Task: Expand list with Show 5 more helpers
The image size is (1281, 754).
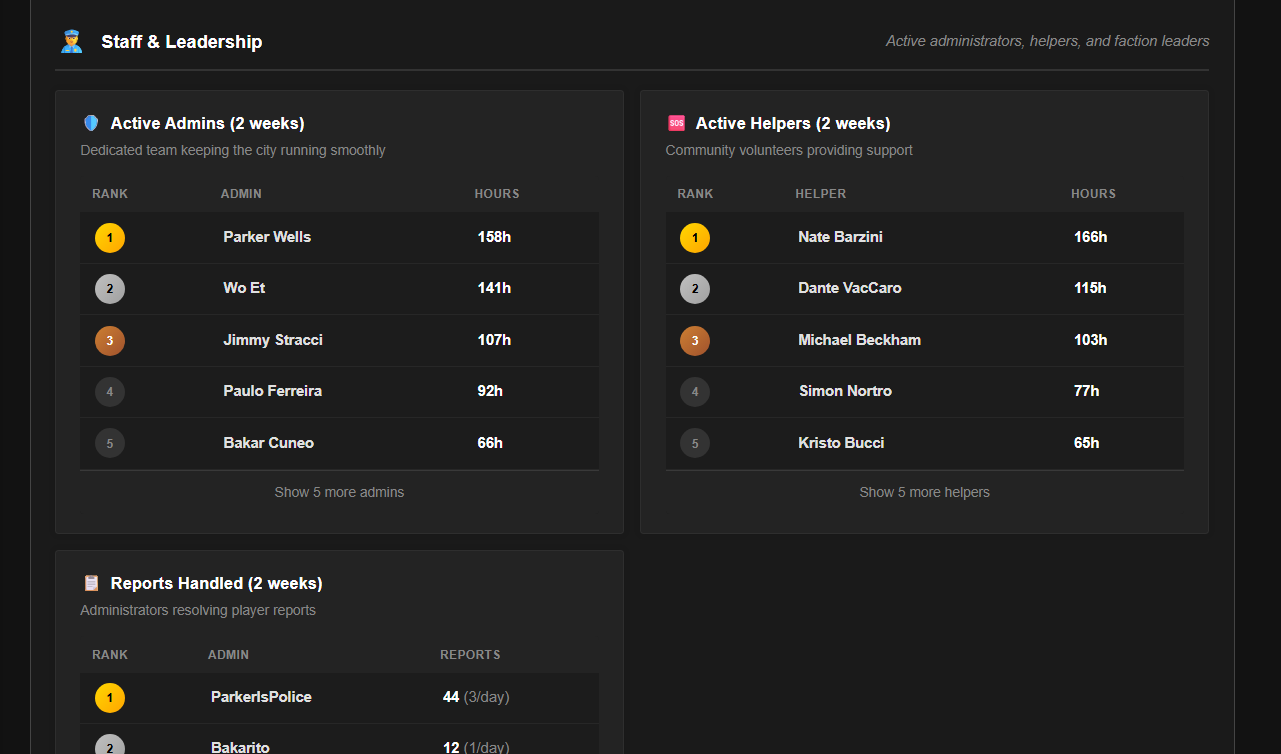Action: (924, 492)
